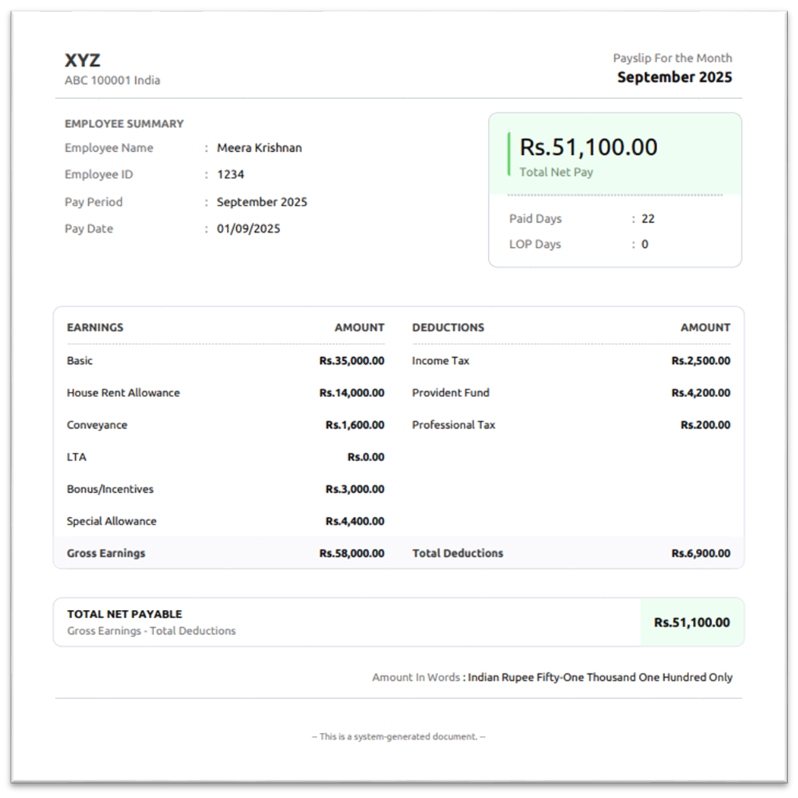This screenshot has width=798, height=798.
Task: Click the ABC 100001 India address line
Action: click(112, 81)
